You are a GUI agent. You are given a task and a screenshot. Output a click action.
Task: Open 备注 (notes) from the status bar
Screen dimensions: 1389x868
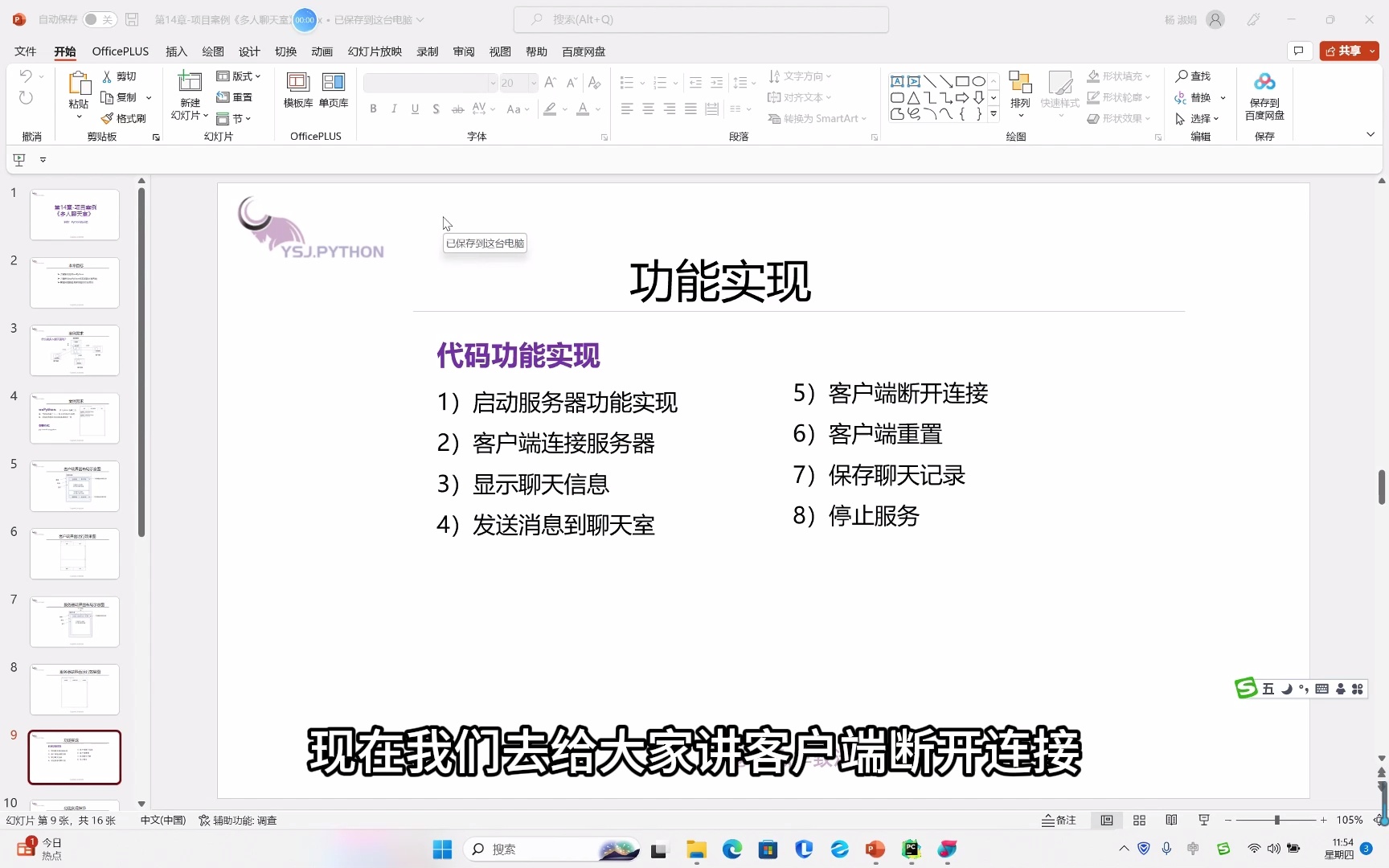(1059, 820)
